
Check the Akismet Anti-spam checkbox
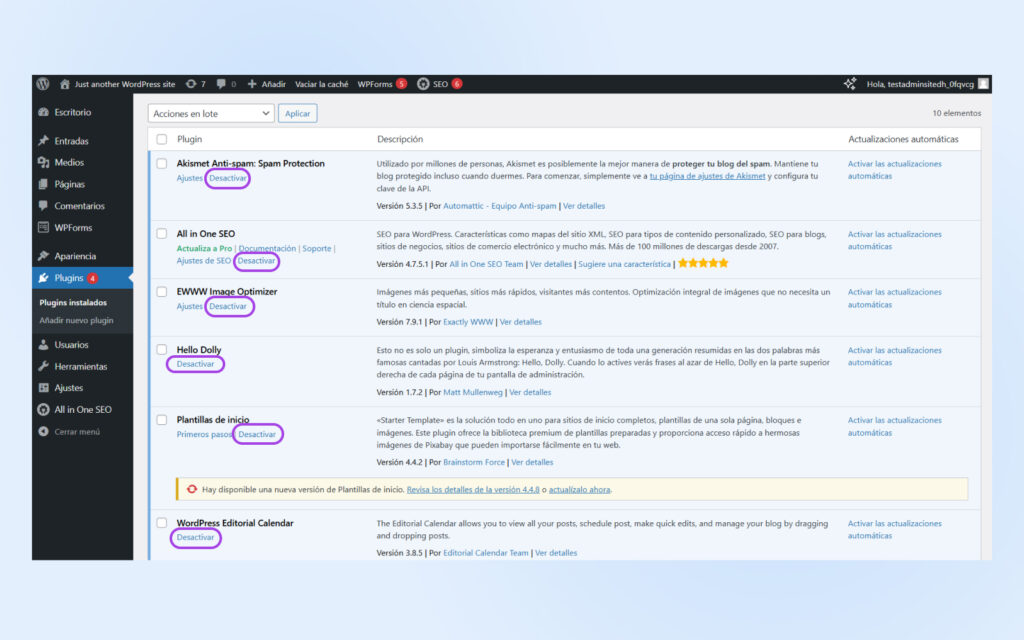pyautogui.click(x=161, y=164)
